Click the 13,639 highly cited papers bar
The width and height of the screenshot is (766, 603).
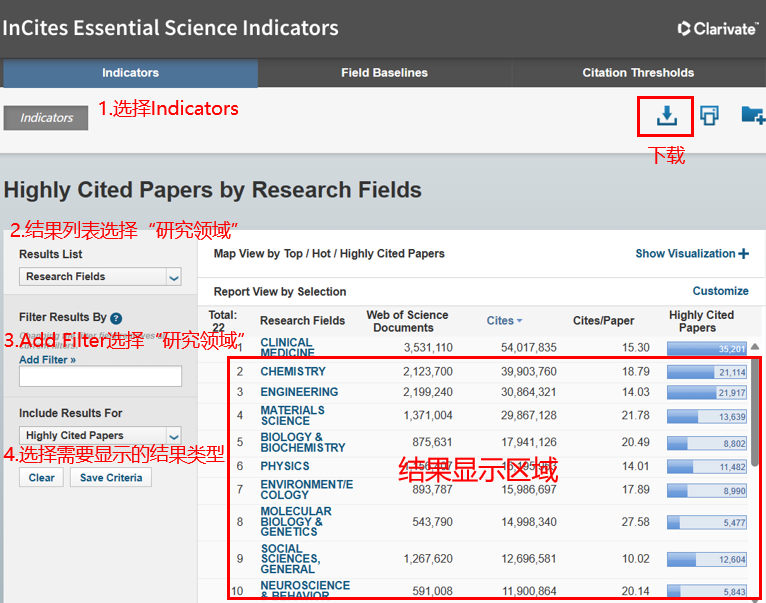(x=706, y=416)
